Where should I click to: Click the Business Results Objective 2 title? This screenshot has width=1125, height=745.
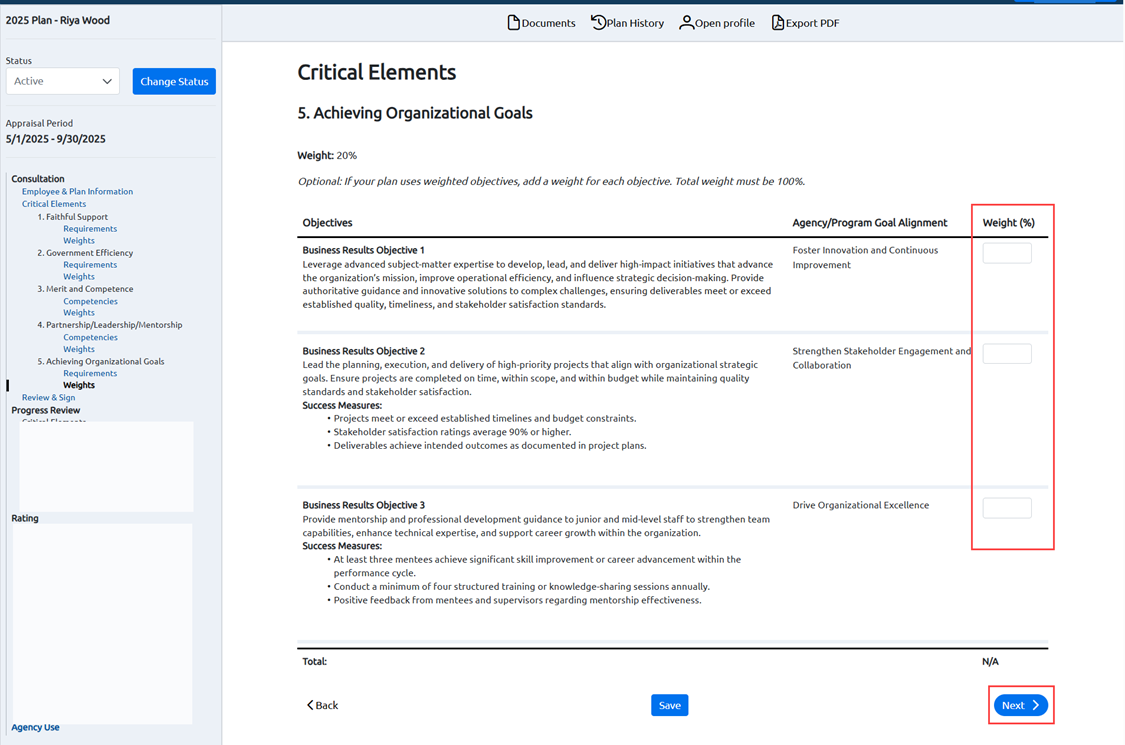(x=363, y=351)
